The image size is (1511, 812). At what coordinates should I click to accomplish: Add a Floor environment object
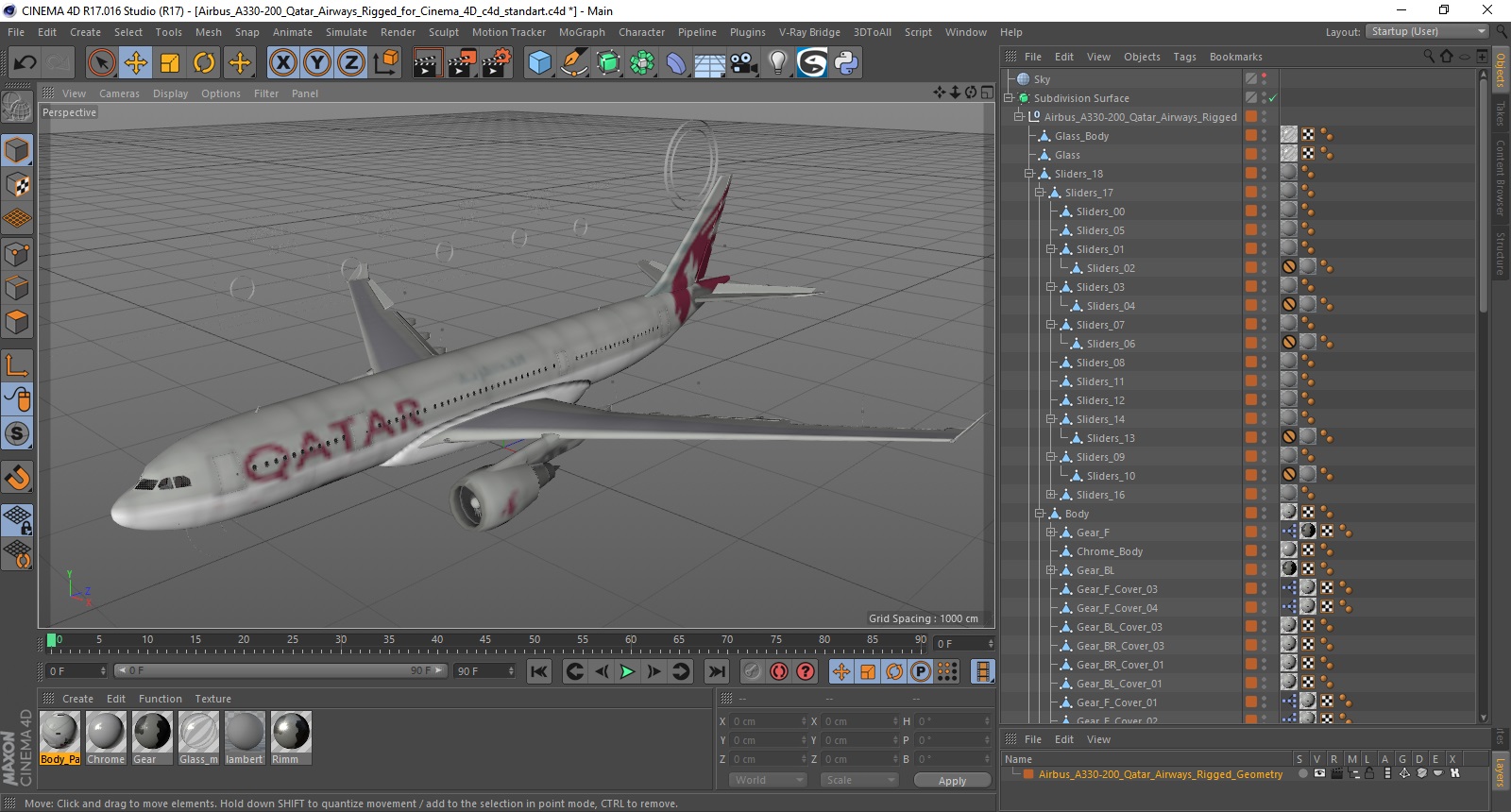[709, 63]
